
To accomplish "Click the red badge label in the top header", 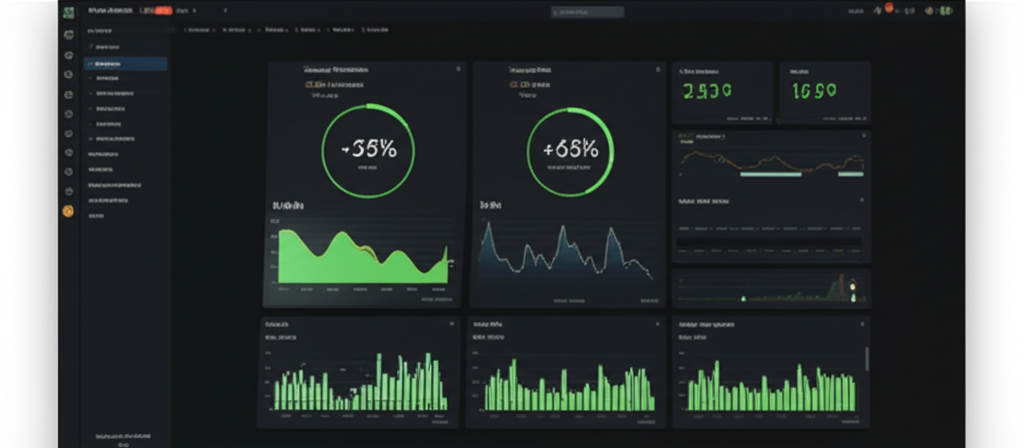I will 156,11.
